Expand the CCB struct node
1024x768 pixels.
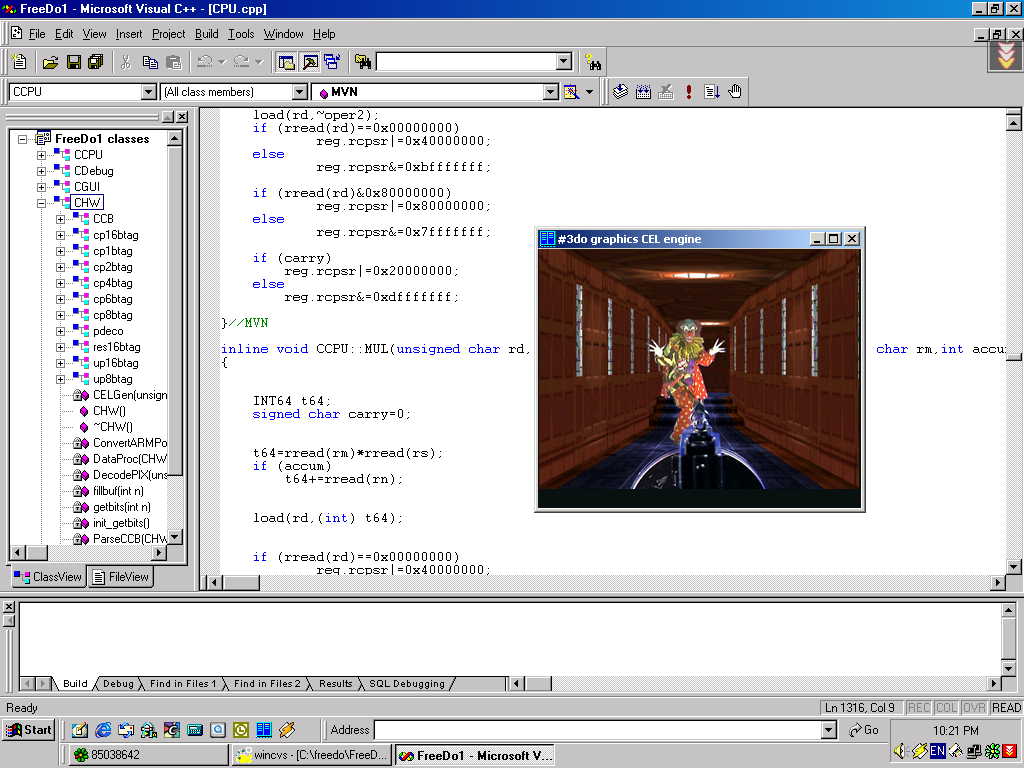pos(60,219)
